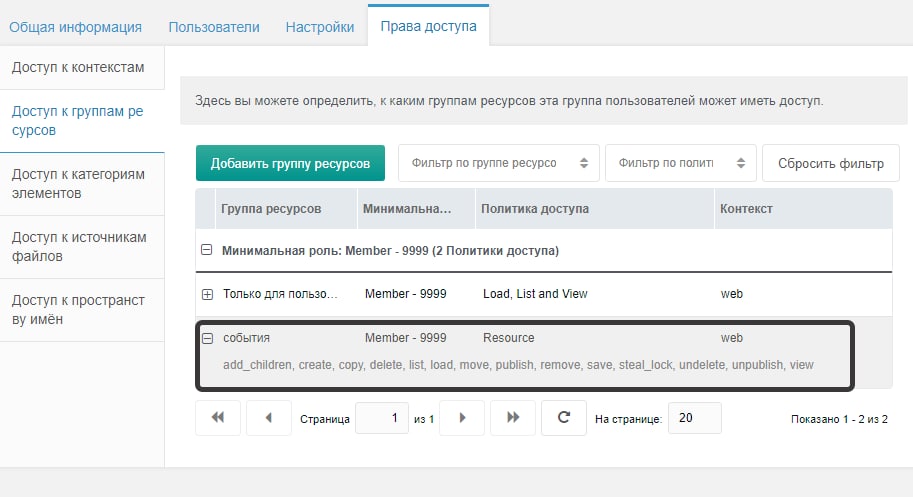Select the 'Resource' policy cell

click(x=508, y=338)
